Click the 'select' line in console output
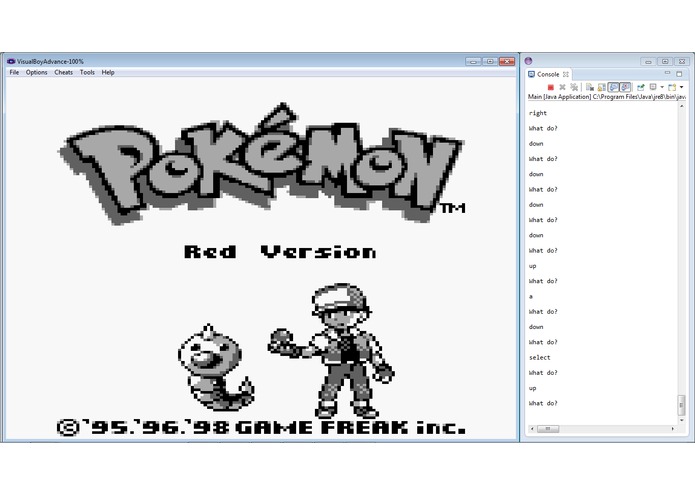 pyautogui.click(x=539, y=358)
